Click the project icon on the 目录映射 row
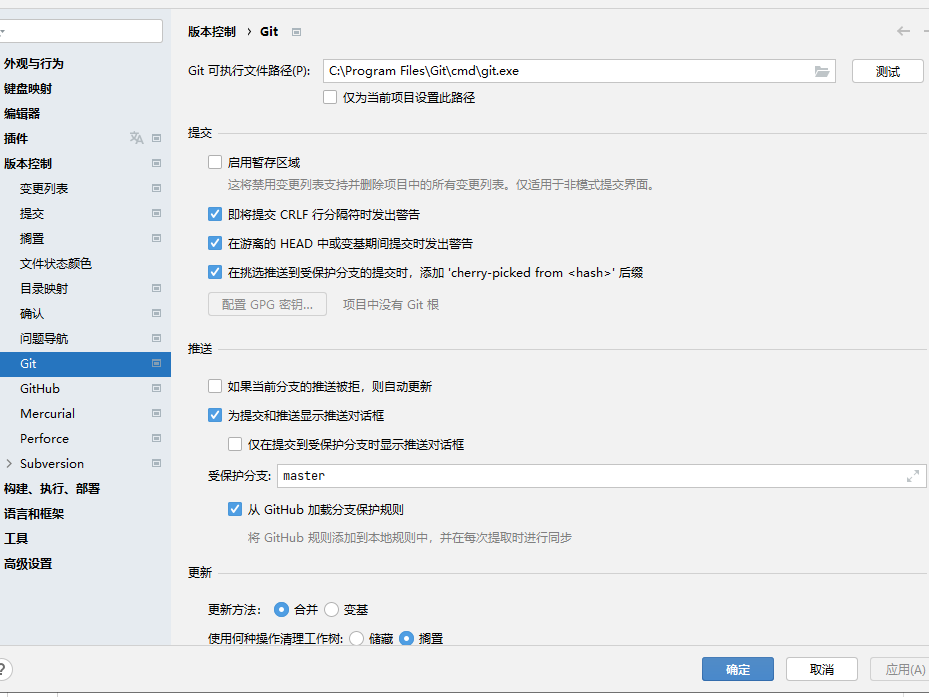The image size is (929, 697). (x=156, y=288)
